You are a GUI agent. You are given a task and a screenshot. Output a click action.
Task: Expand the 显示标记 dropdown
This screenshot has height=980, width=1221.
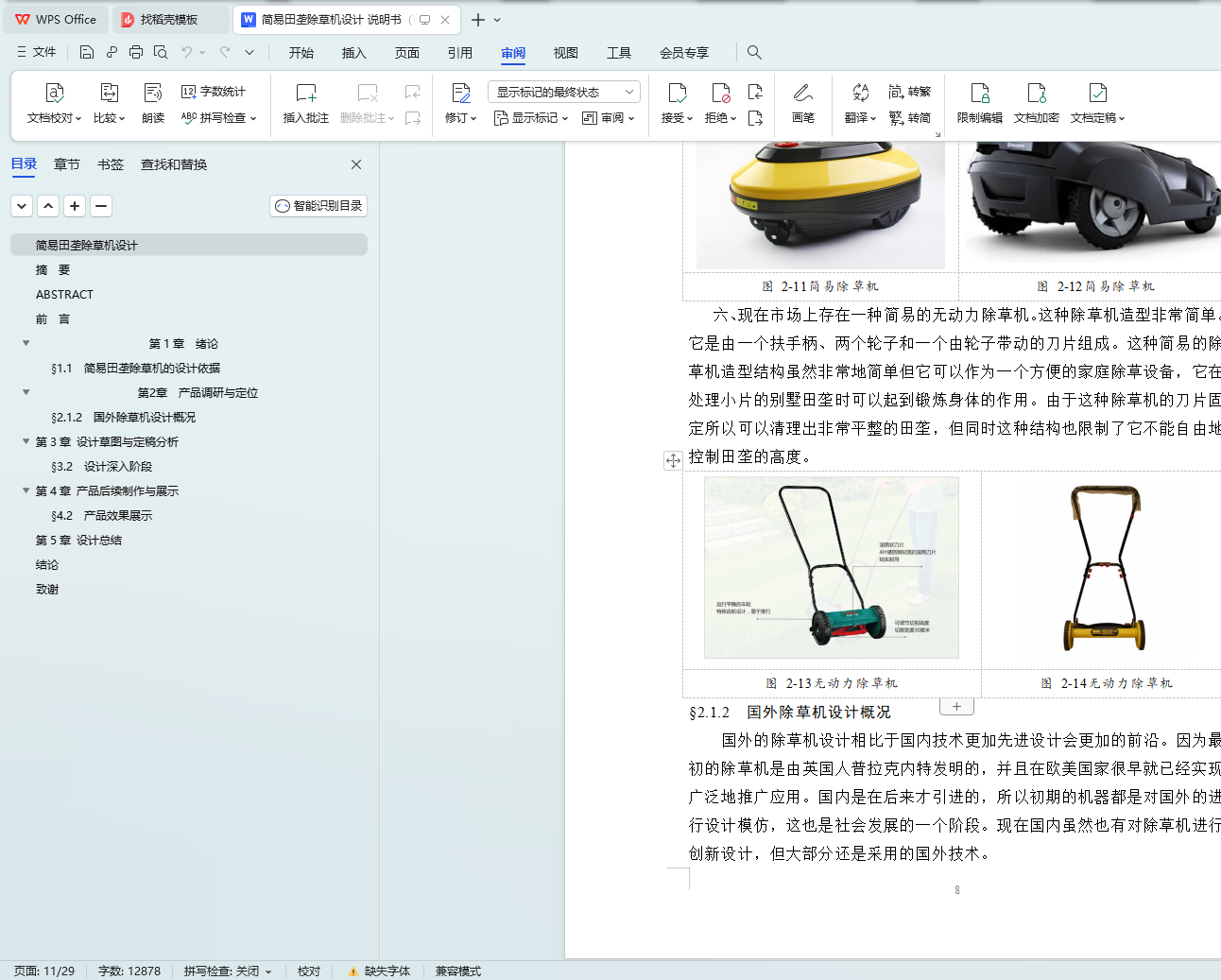(x=531, y=118)
